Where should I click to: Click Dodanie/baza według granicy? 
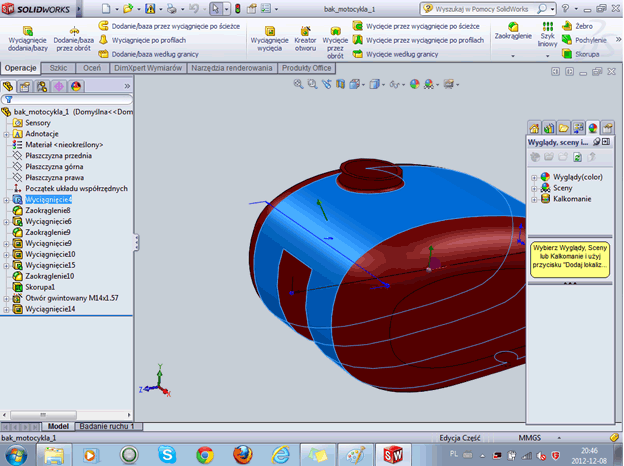pyautogui.click(x=148, y=54)
